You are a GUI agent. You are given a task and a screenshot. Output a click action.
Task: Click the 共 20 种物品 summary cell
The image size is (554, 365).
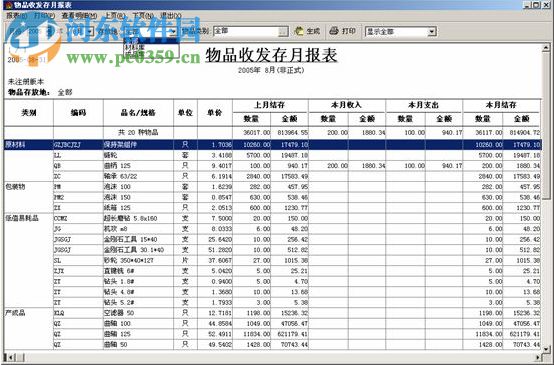pyautogui.click(x=138, y=133)
